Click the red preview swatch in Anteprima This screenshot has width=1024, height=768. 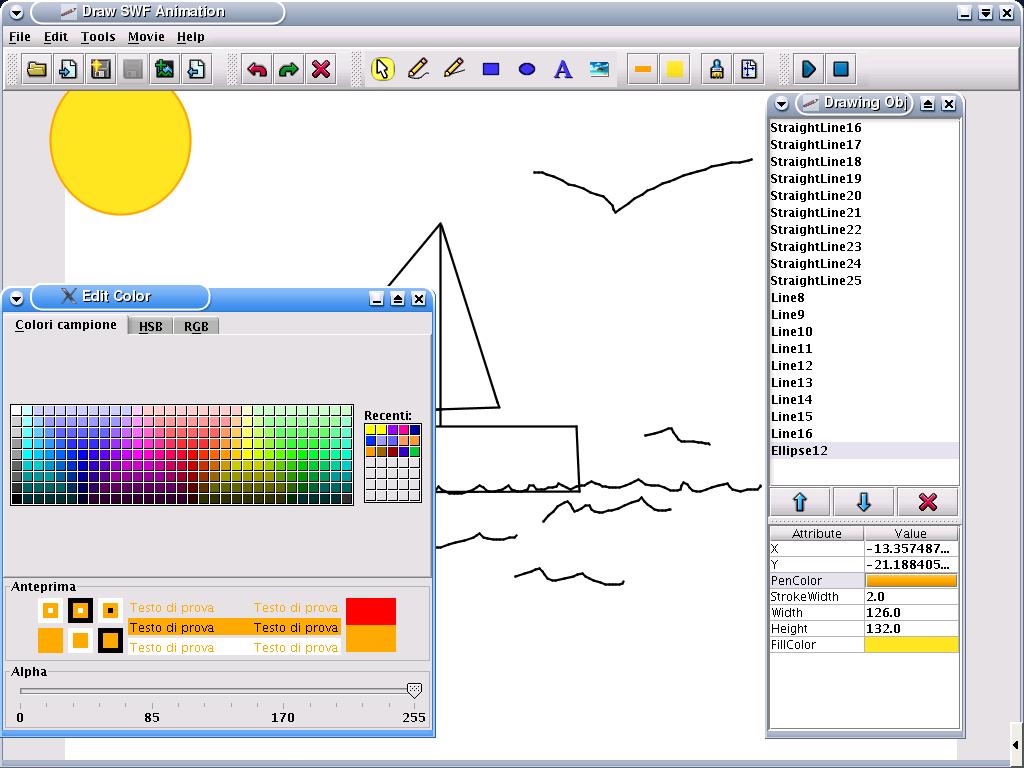pos(371,611)
